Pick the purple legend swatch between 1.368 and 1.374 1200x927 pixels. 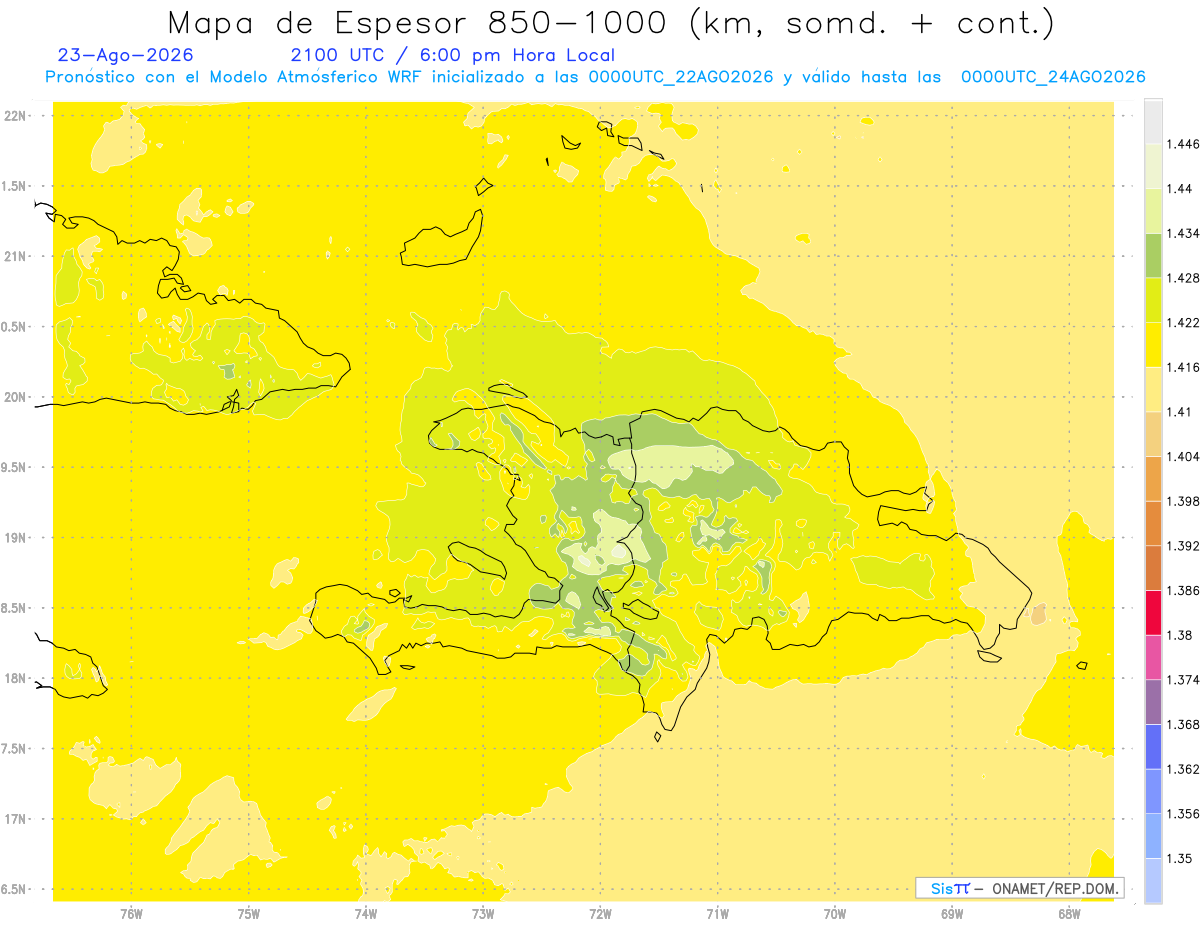[1153, 701]
